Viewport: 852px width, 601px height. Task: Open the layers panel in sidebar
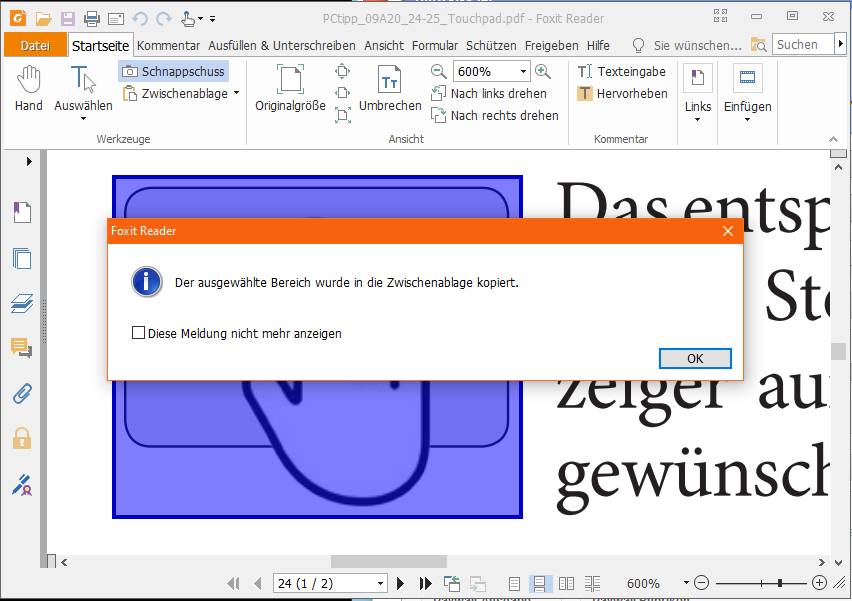tap(22, 303)
